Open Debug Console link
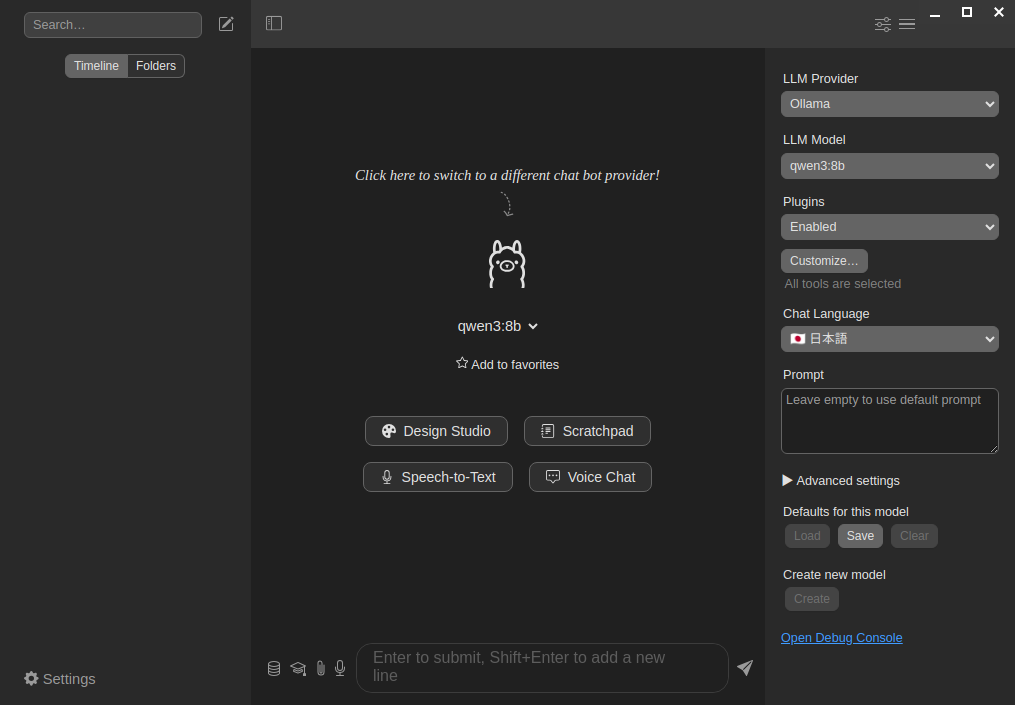Viewport: 1015px width, 705px height. tap(842, 638)
